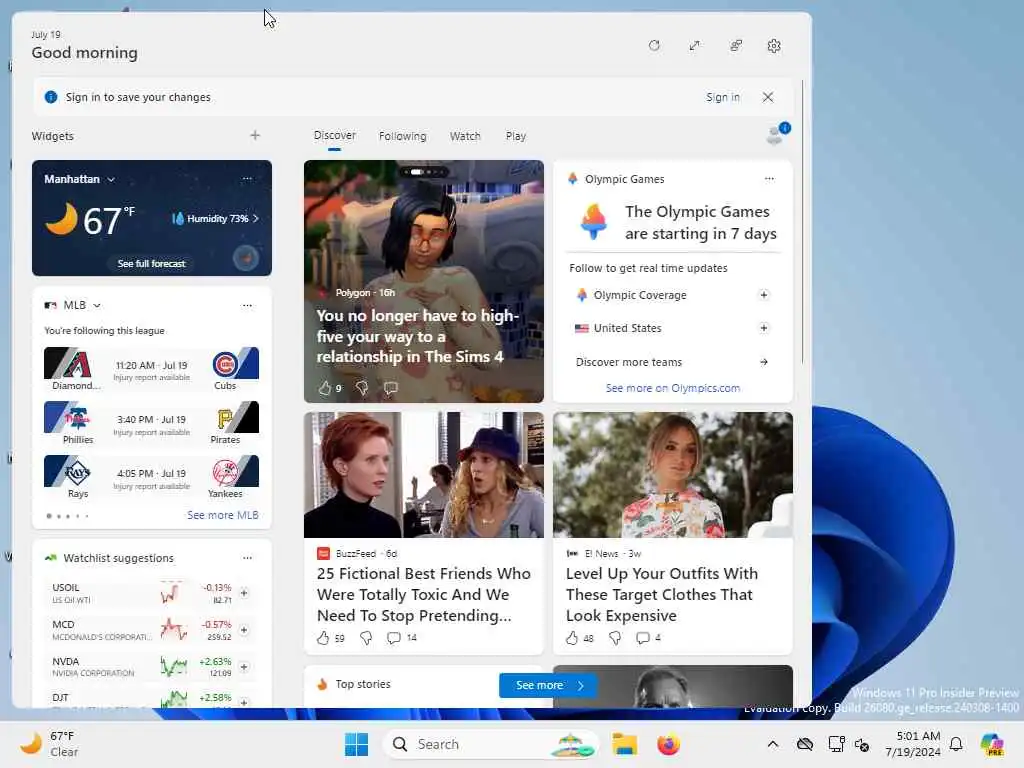This screenshot has width=1024, height=768.
Task: Like the BuzzFeed Best Friends article
Action: (x=323, y=637)
